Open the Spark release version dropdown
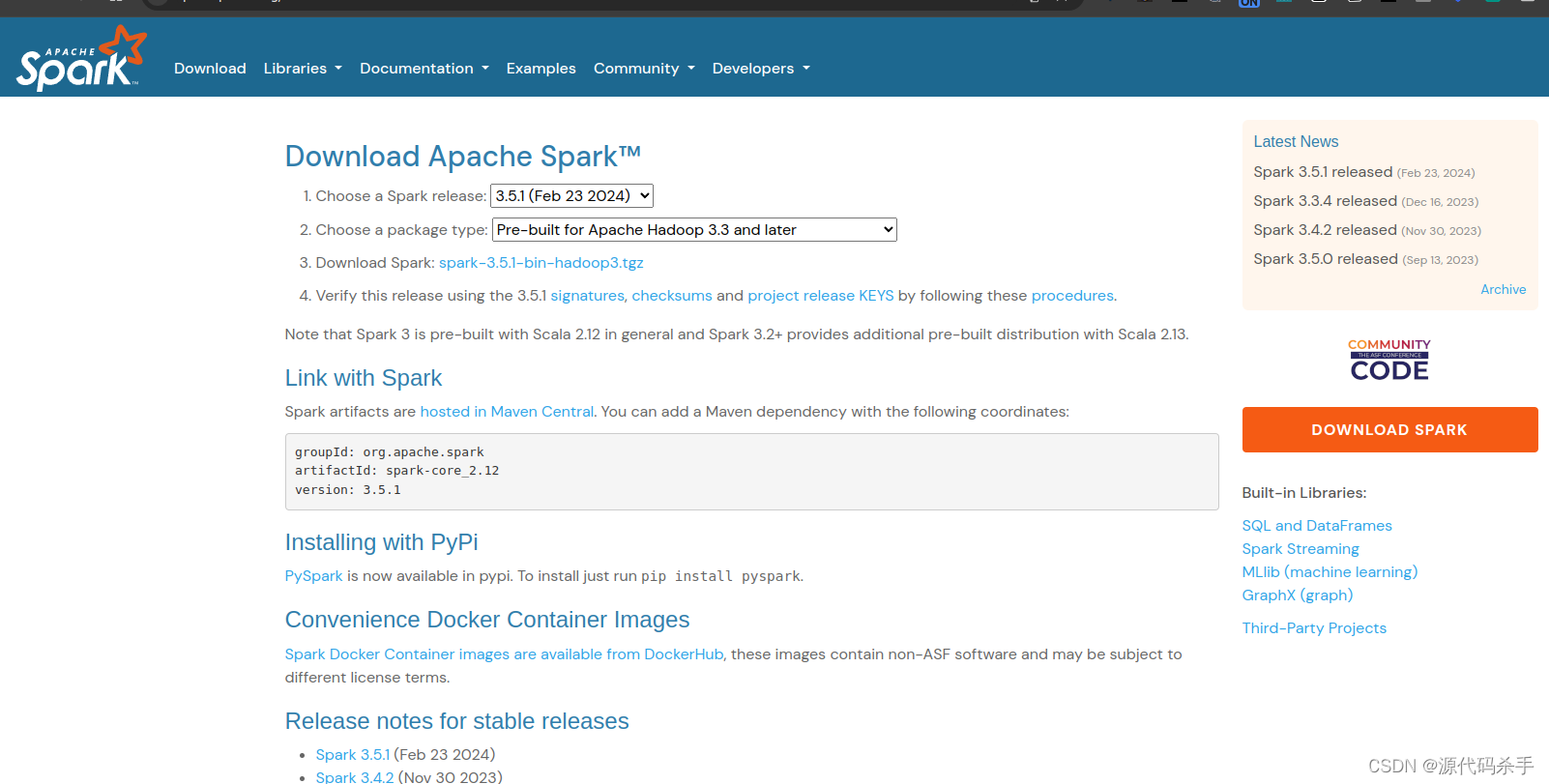1549x784 pixels. click(x=572, y=196)
